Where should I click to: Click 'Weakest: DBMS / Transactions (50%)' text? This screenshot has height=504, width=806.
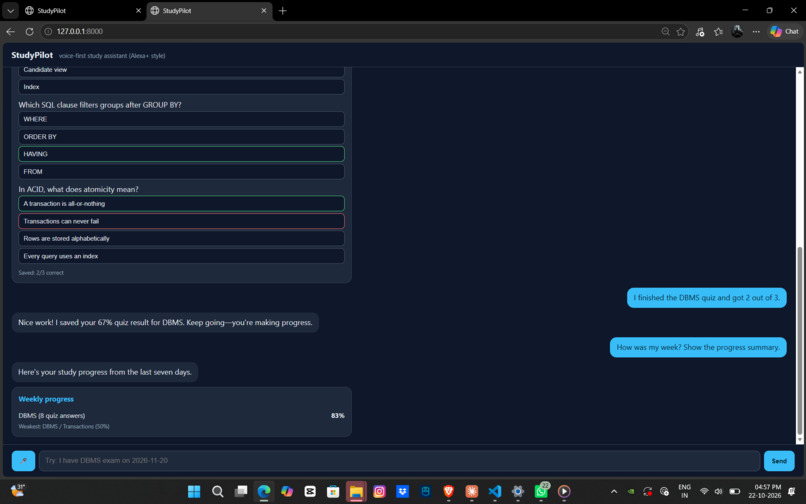(x=64, y=426)
